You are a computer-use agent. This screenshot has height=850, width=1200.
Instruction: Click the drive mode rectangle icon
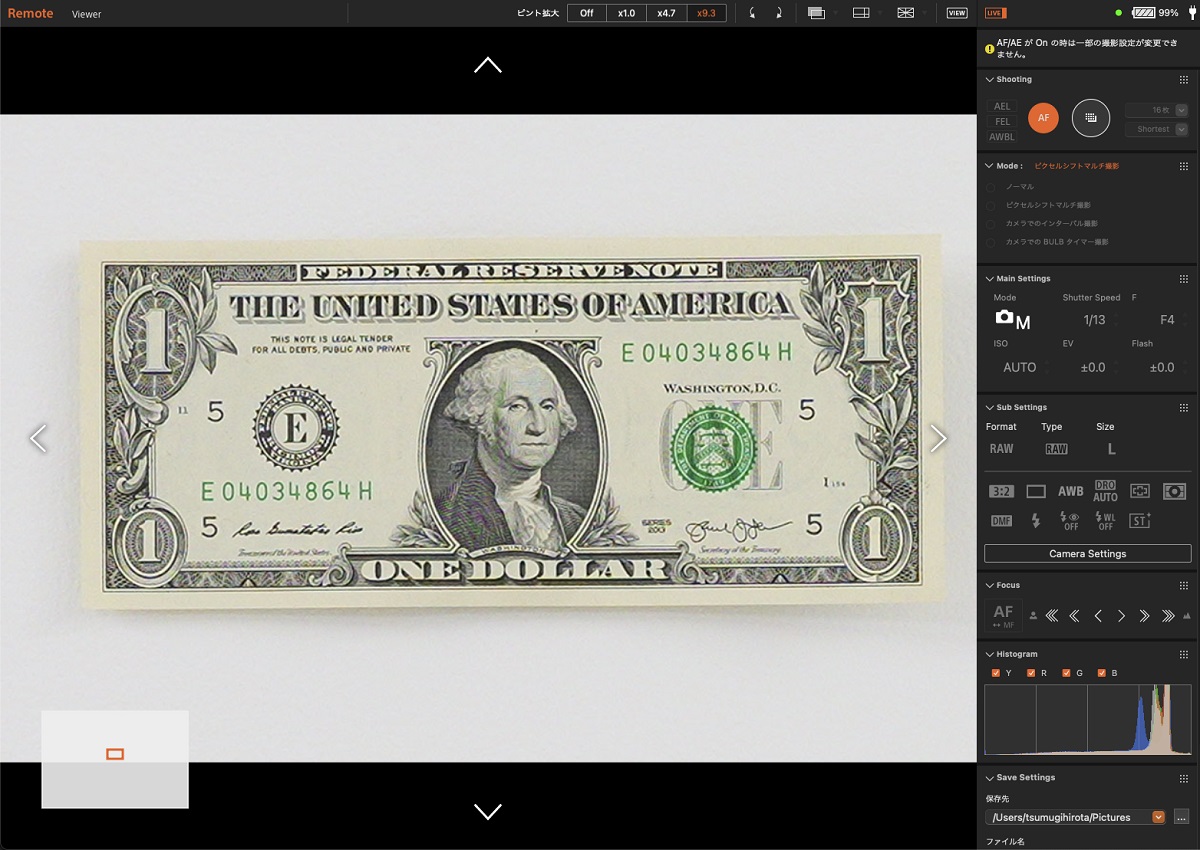[x=1036, y=491]
